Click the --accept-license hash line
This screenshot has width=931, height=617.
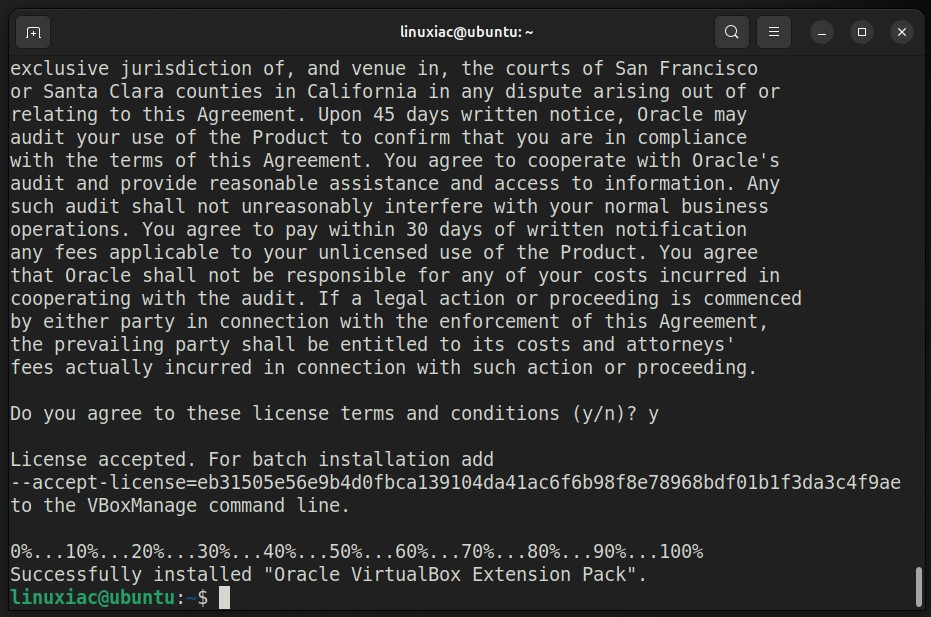click(455, 482)
